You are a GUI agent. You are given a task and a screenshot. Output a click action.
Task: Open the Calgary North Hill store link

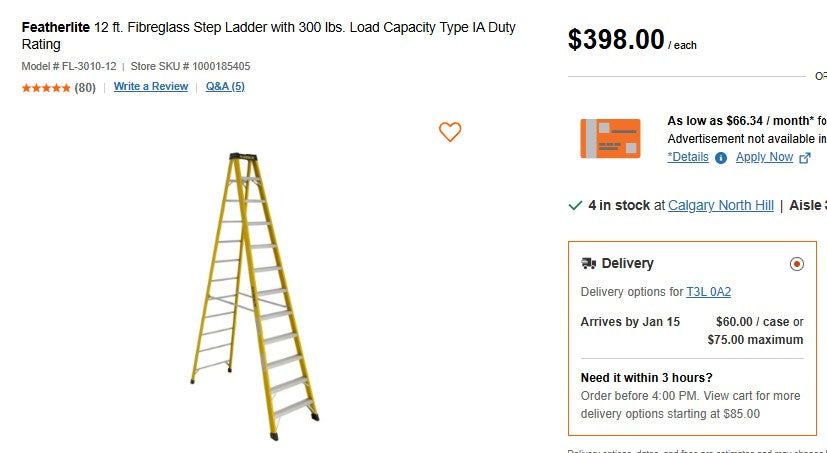coord(721,205)
